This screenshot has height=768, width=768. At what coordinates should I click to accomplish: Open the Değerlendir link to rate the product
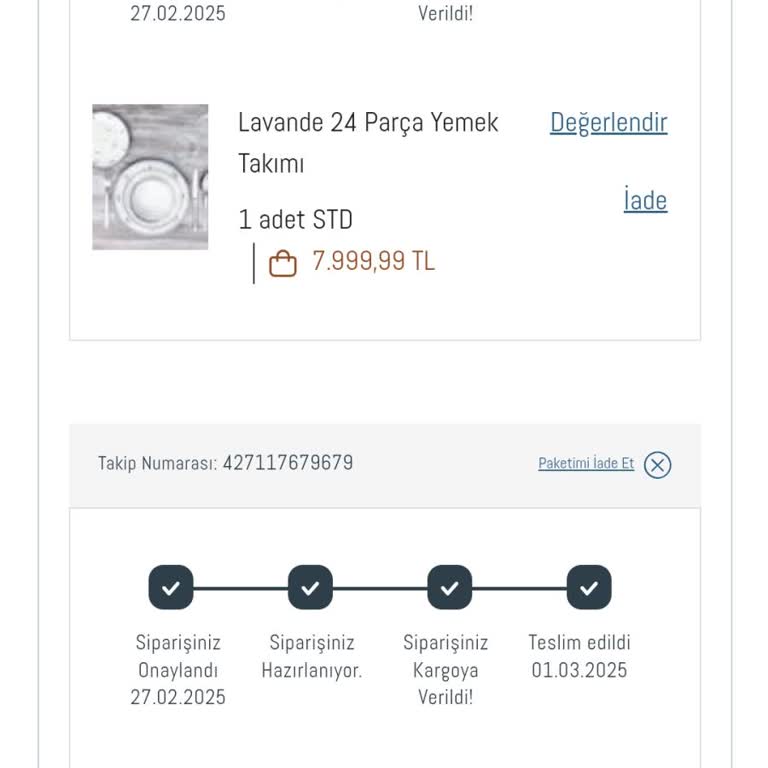tap(608, 123)
